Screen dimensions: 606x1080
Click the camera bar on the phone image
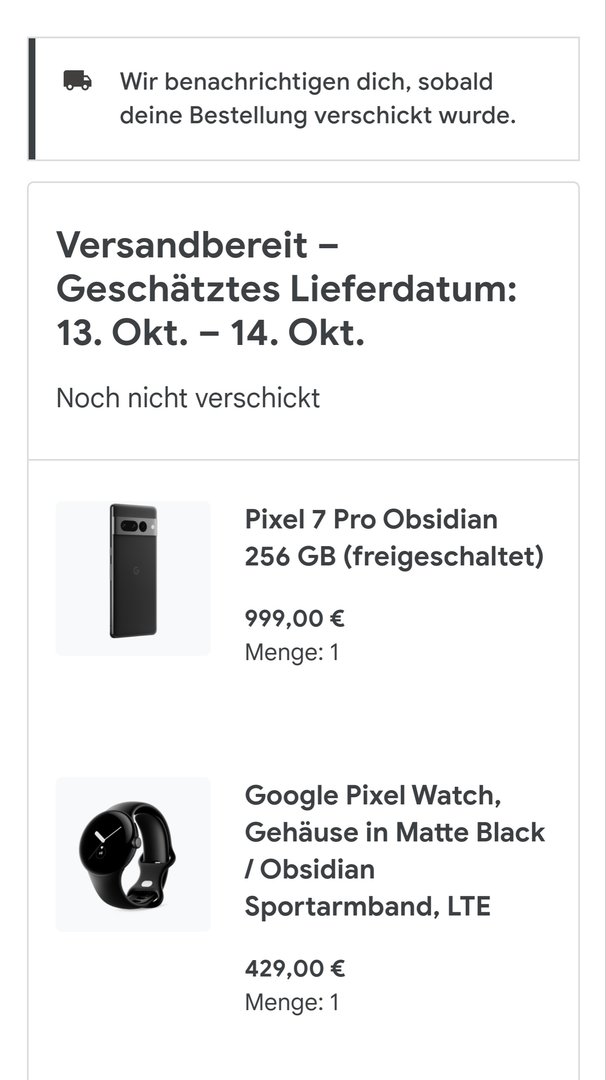(134, 526)
